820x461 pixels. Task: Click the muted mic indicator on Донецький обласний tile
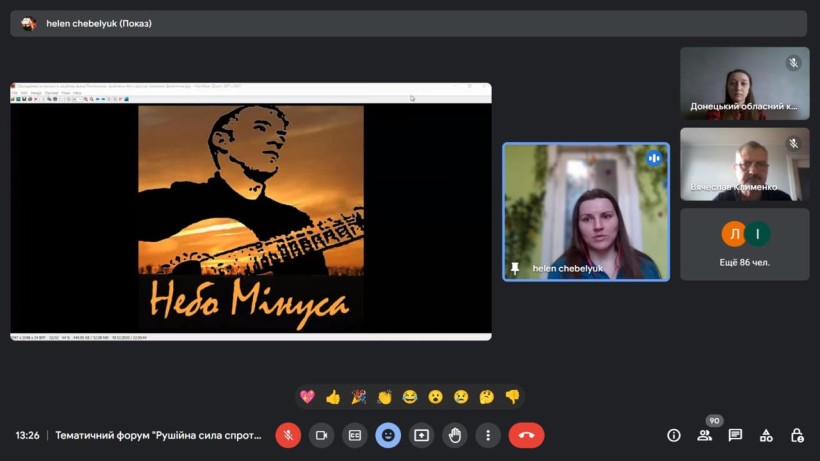[x=793, y=63]
